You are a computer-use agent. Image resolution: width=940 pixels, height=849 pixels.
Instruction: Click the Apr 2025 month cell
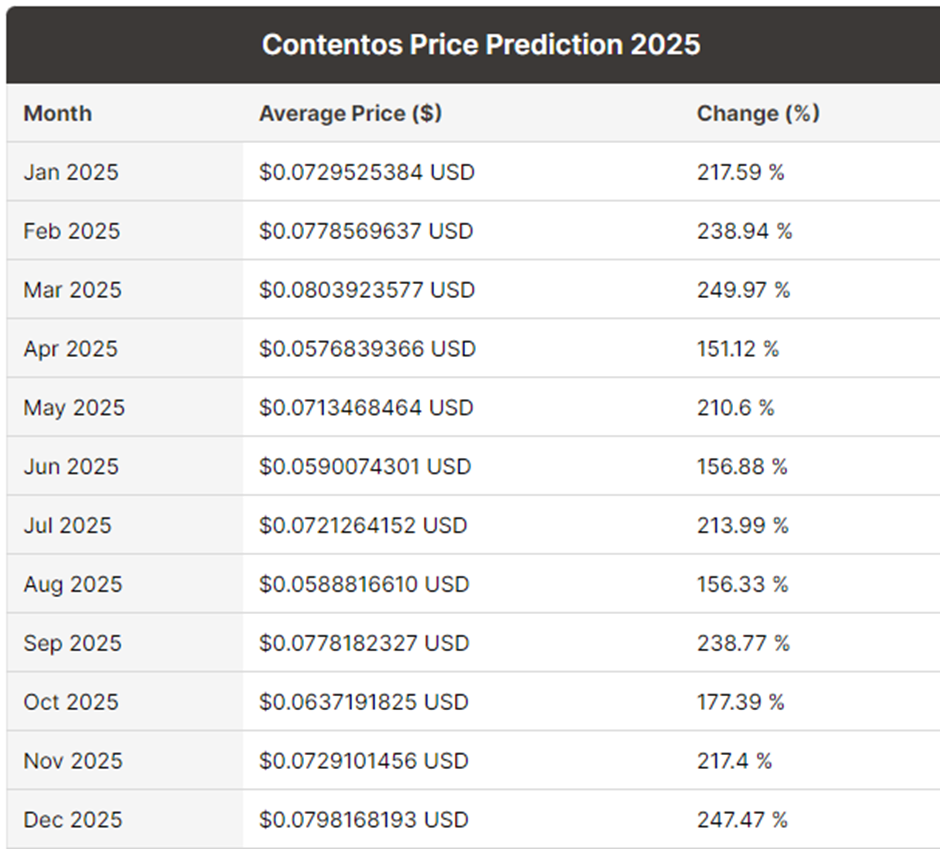(x=71, y=349)
